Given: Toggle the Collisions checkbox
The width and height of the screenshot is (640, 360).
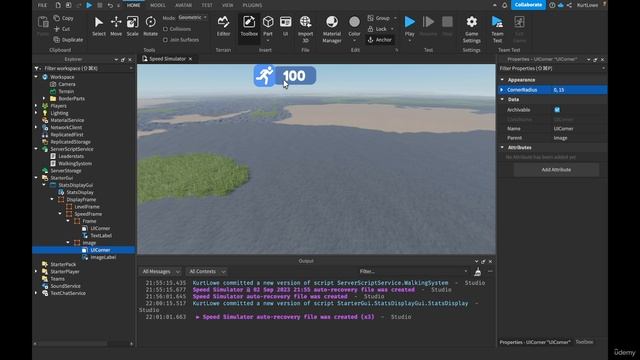Looking at the screenshot, I should pos(165,29).
